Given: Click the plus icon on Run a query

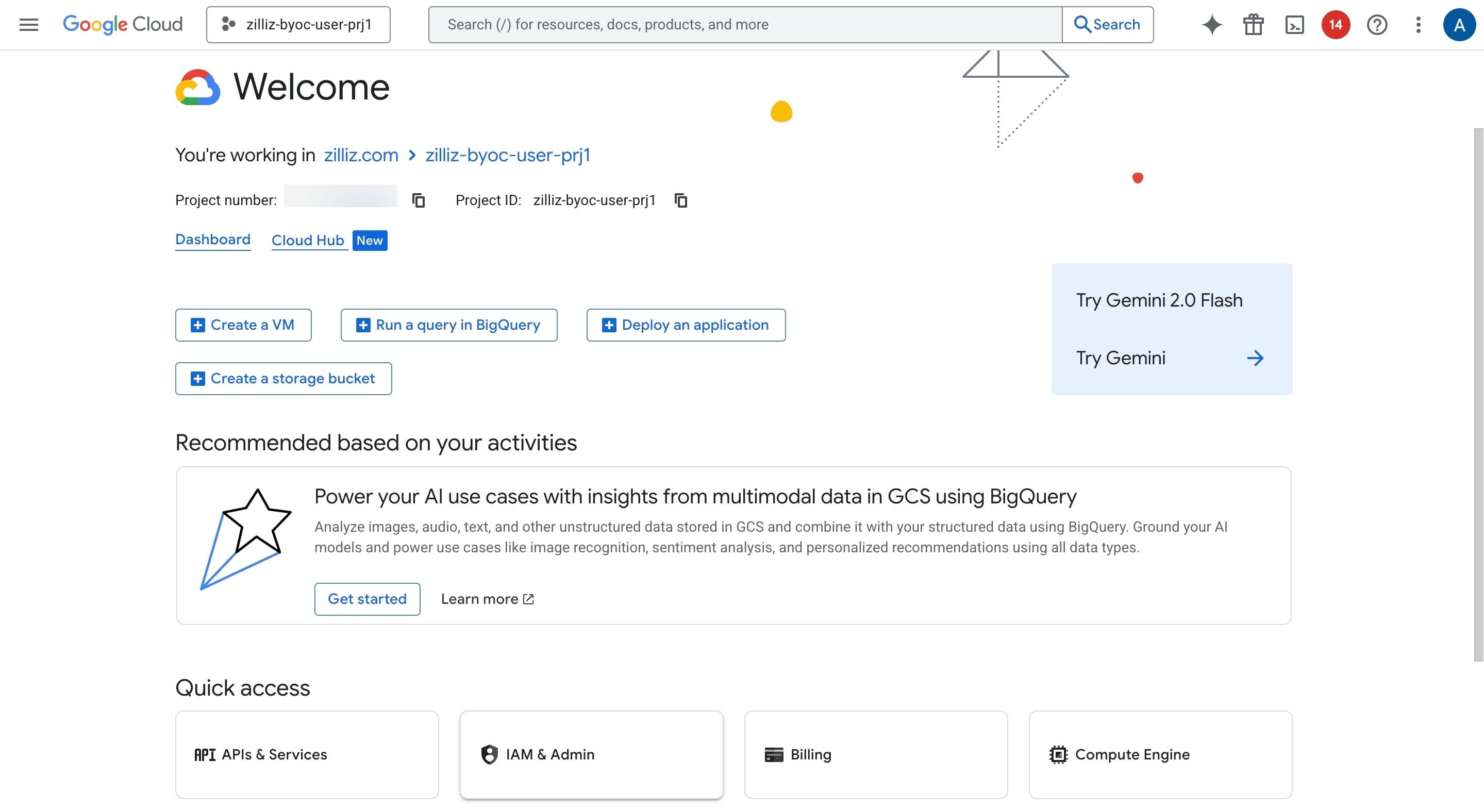Looking at the screenshot, I should click(363, 326).
